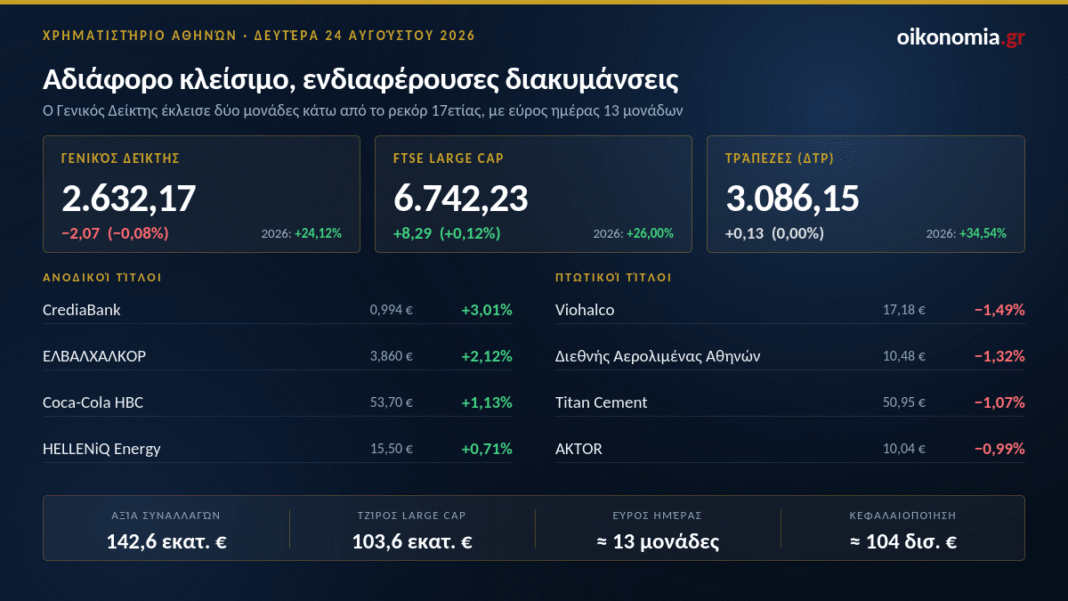
Task: Click the ΕΛΒΑΛΧΑΛΚΟΡ row name
Action: (x=94, y=356)
